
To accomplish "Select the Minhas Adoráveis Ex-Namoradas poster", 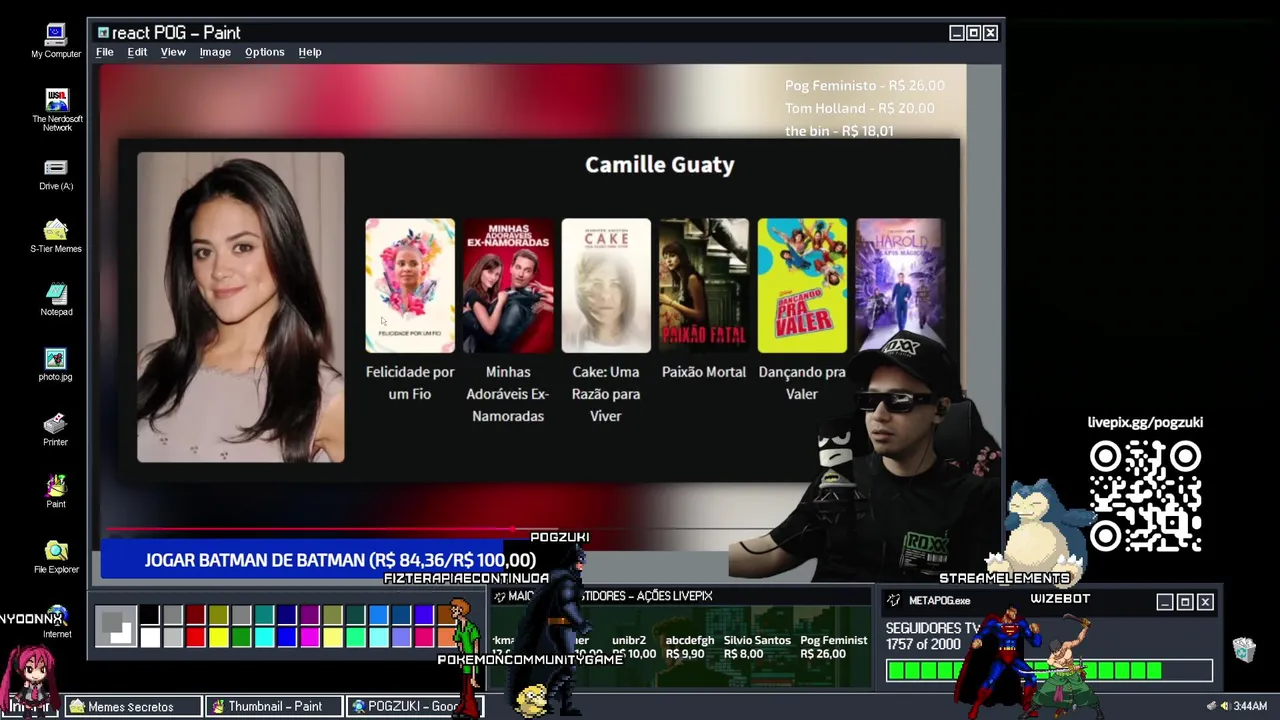I will (508, 286).
